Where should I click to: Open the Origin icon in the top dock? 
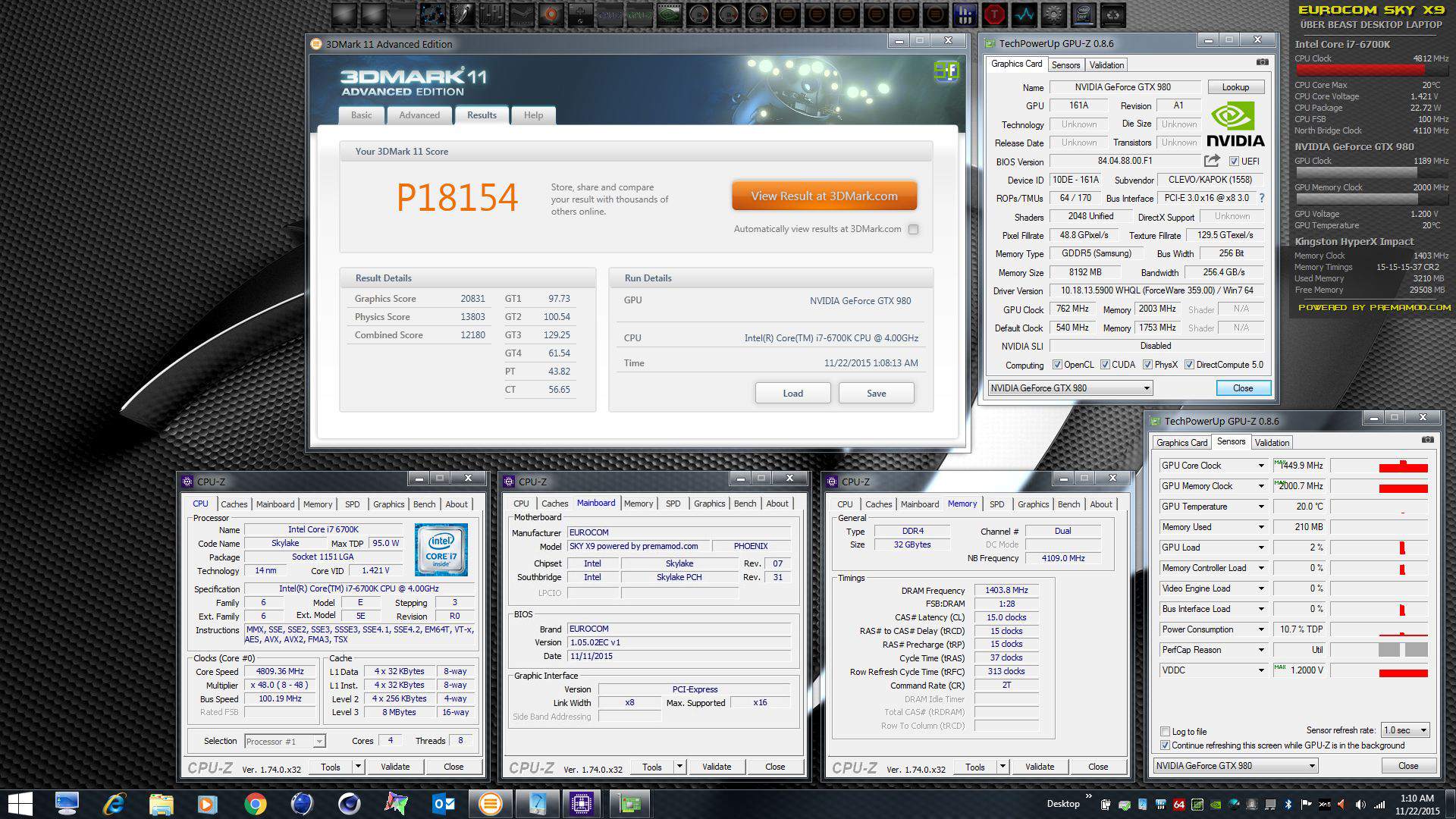551,14
